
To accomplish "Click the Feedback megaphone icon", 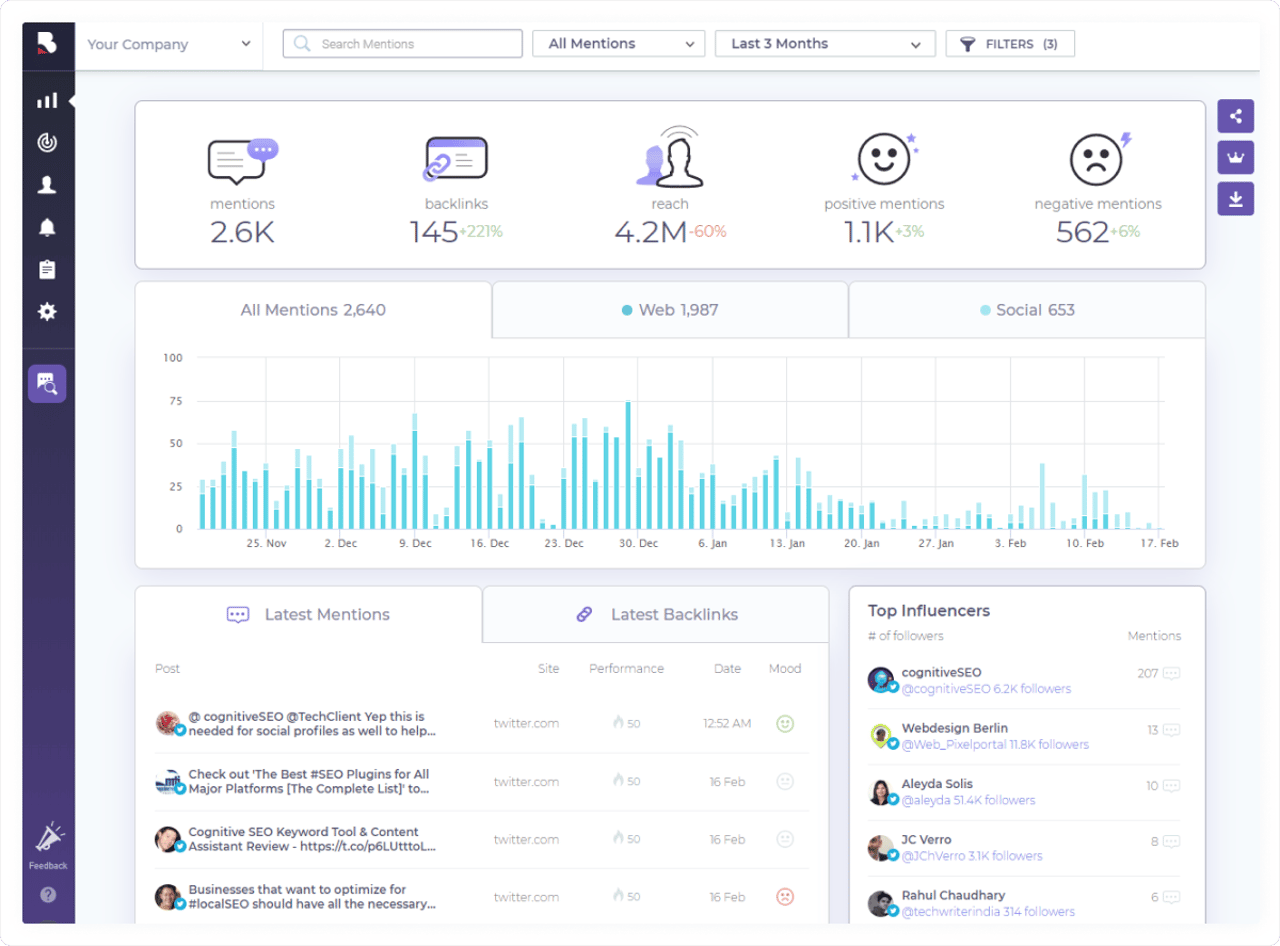I will pos(48,838).
